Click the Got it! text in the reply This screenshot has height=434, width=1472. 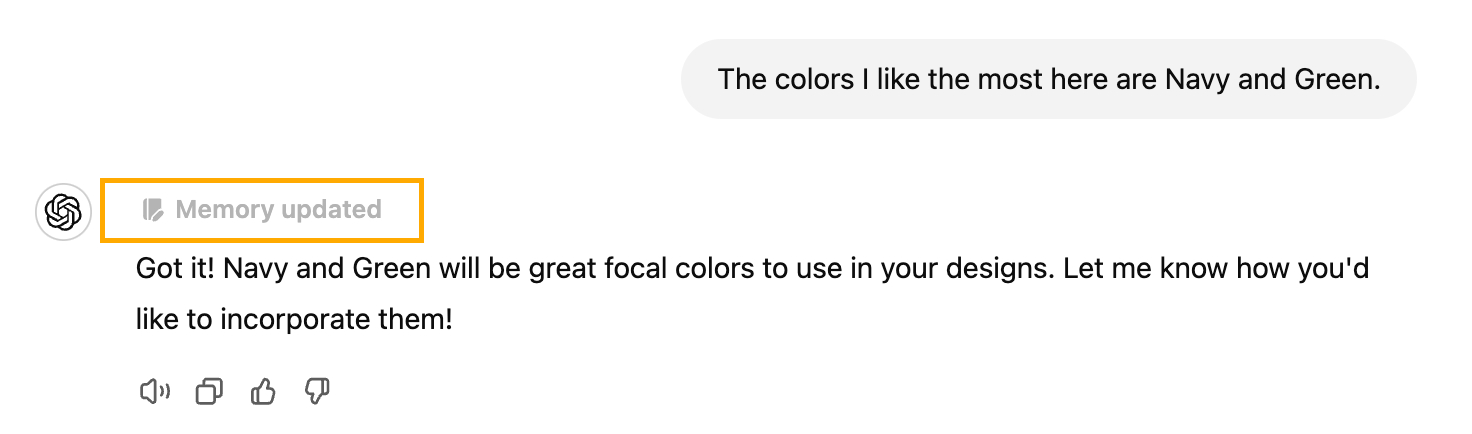tap(175, 270)
